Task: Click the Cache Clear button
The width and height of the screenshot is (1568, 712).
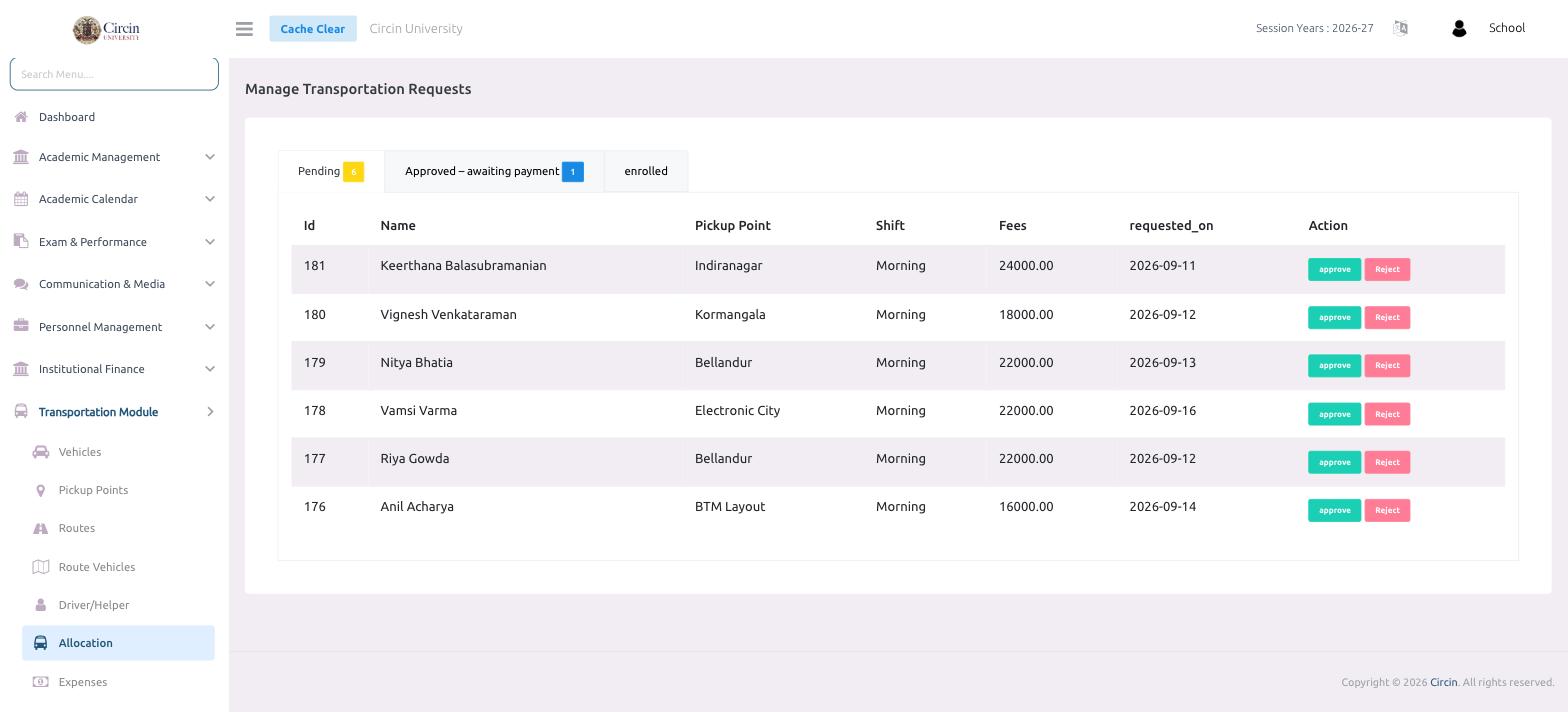Action: (313, 28)
